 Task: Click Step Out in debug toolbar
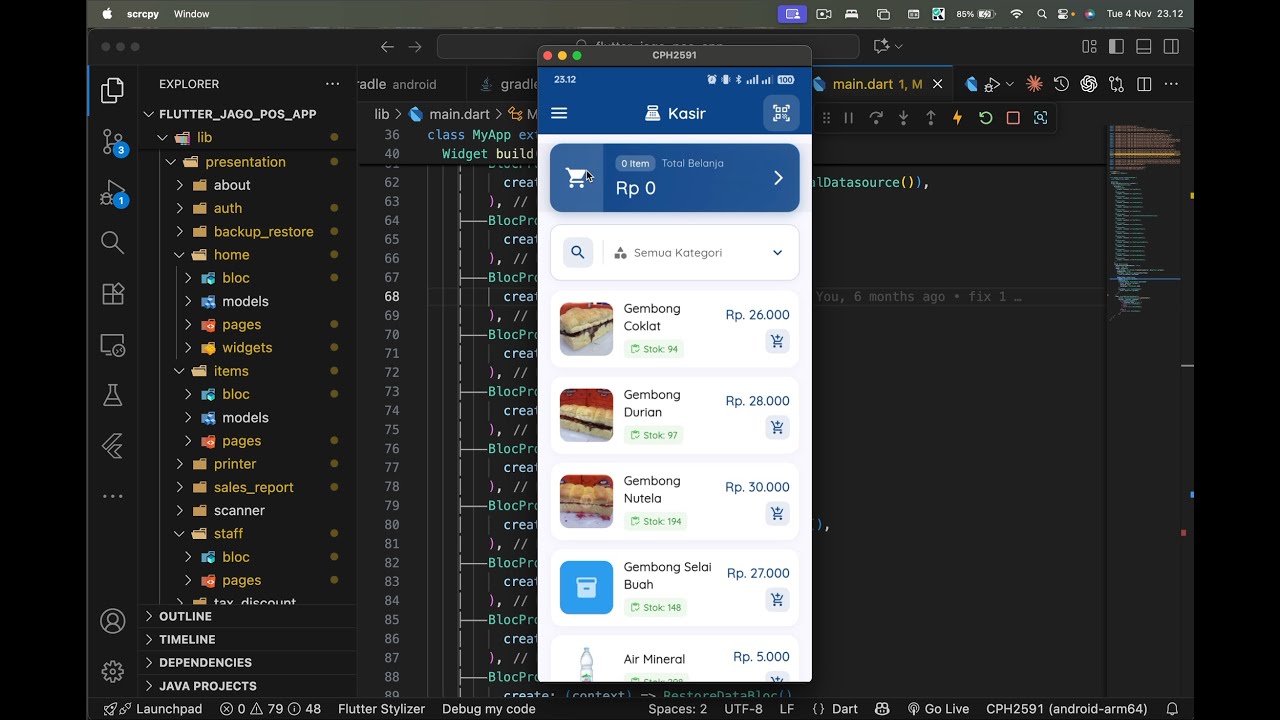[x=930, y=118]
